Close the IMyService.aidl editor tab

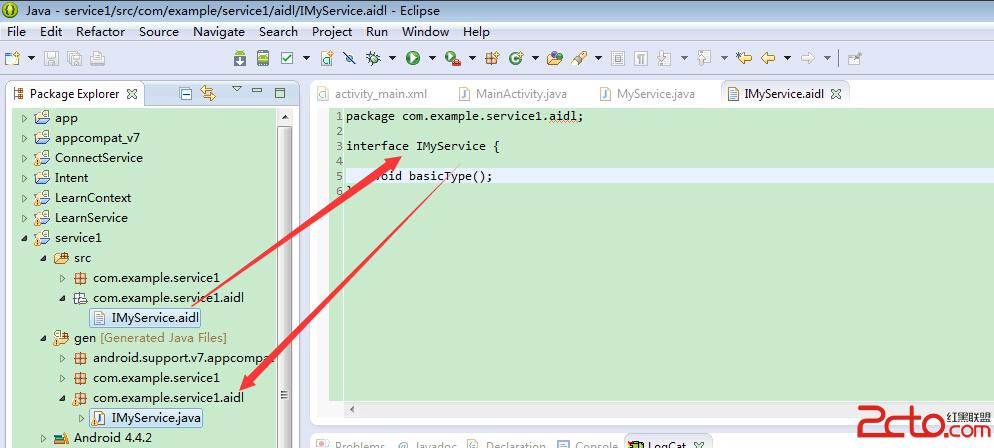pyautogui.click(x=836, y=94)
